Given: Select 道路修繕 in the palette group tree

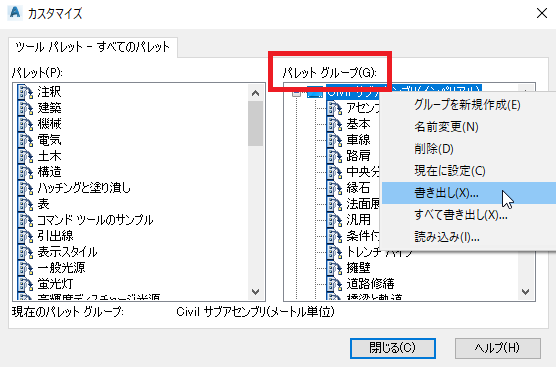Looking at the screenshot, I should (x=371, y=284).
